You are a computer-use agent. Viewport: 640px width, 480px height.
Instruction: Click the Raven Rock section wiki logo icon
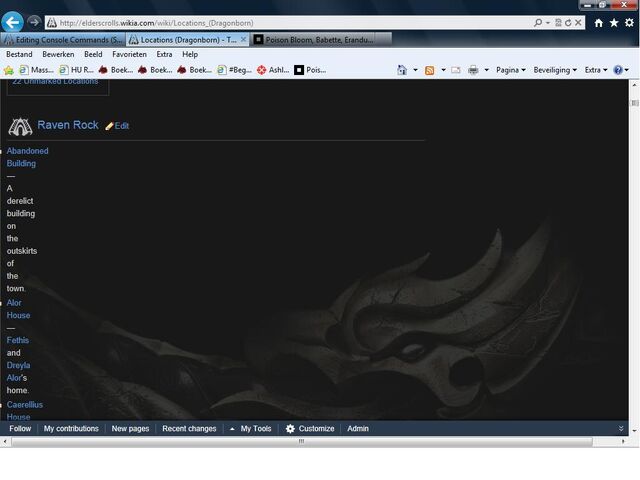tap(20, 127)
